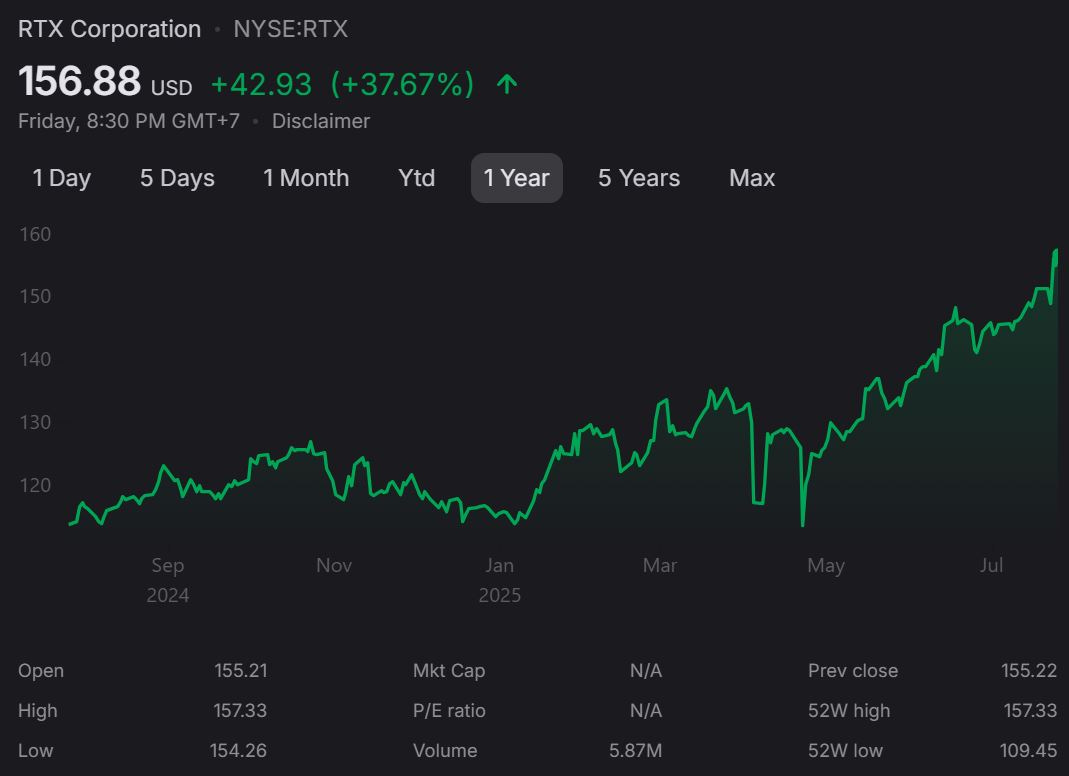Click the P/E ratio label
This screenshot has height=776, width=1069.
(x=449, y=711)
